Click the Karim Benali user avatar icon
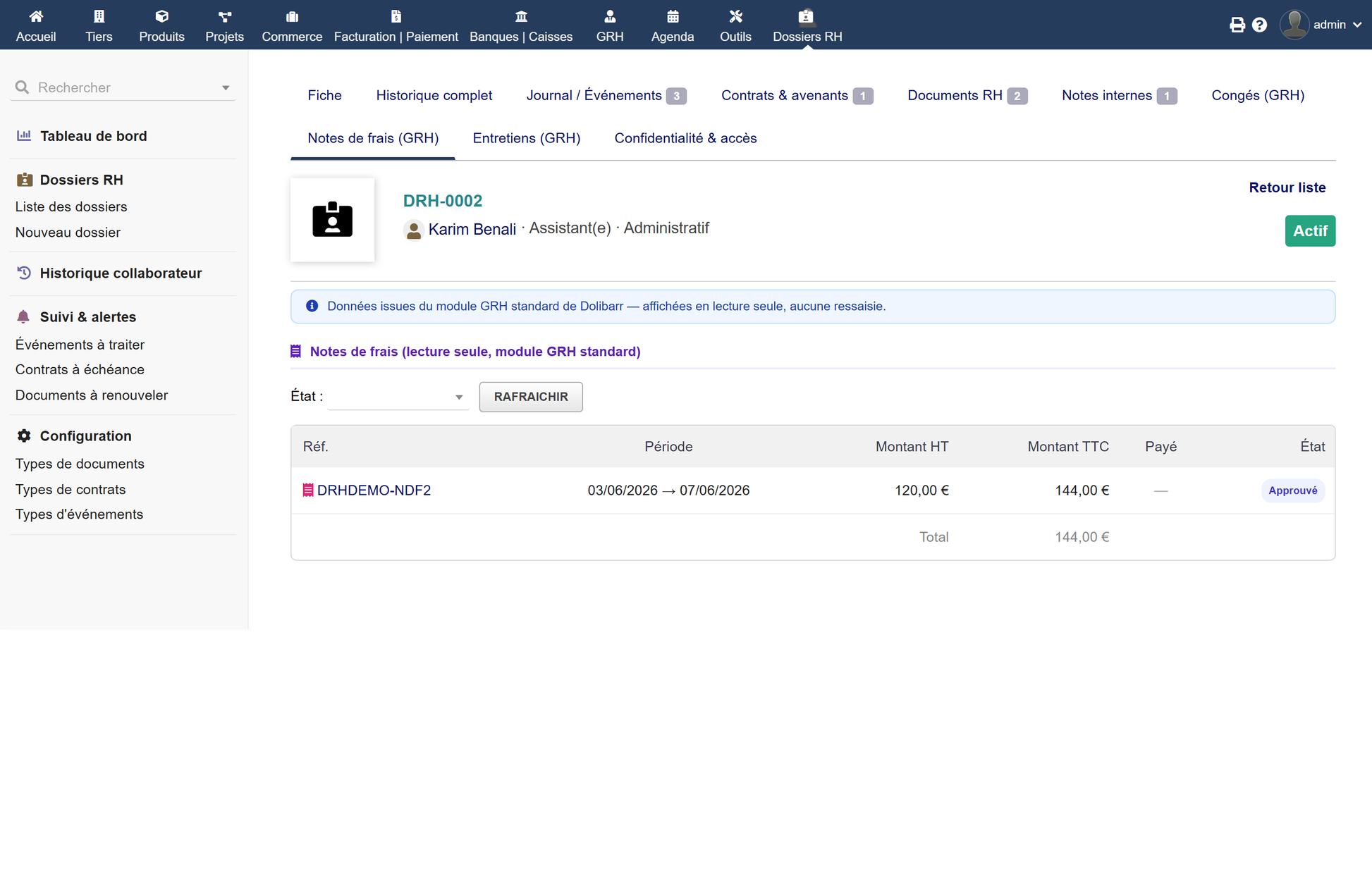The image size is (1372, 895). 413,230
